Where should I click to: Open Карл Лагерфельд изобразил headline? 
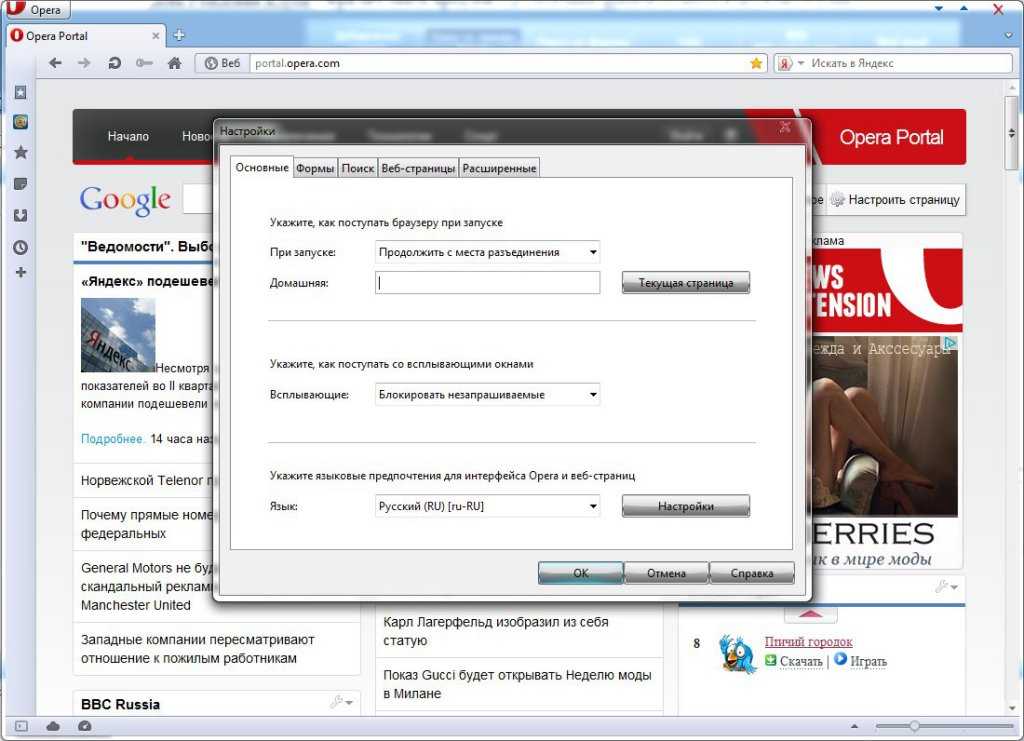(496, 631)
